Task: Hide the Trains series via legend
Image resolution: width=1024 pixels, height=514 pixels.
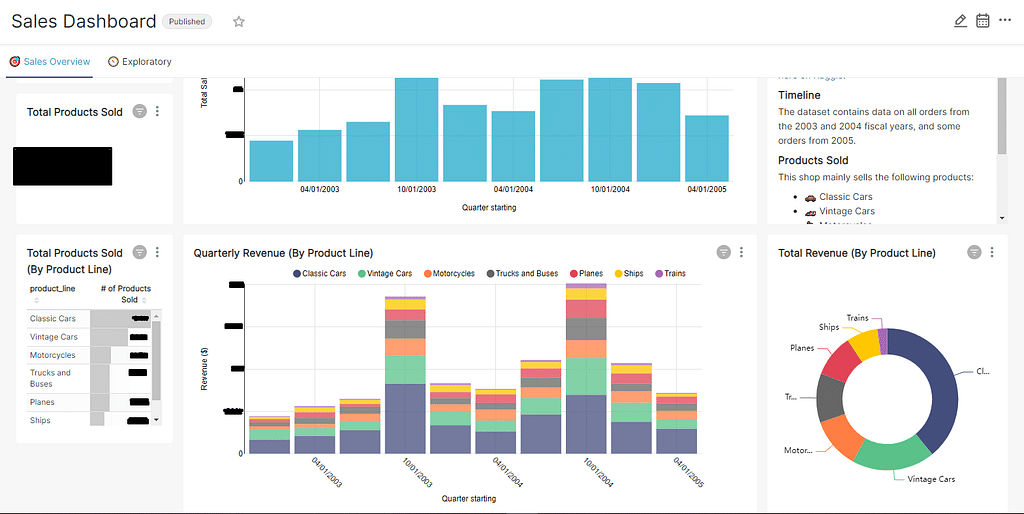Action: click(x=670, y=273)
